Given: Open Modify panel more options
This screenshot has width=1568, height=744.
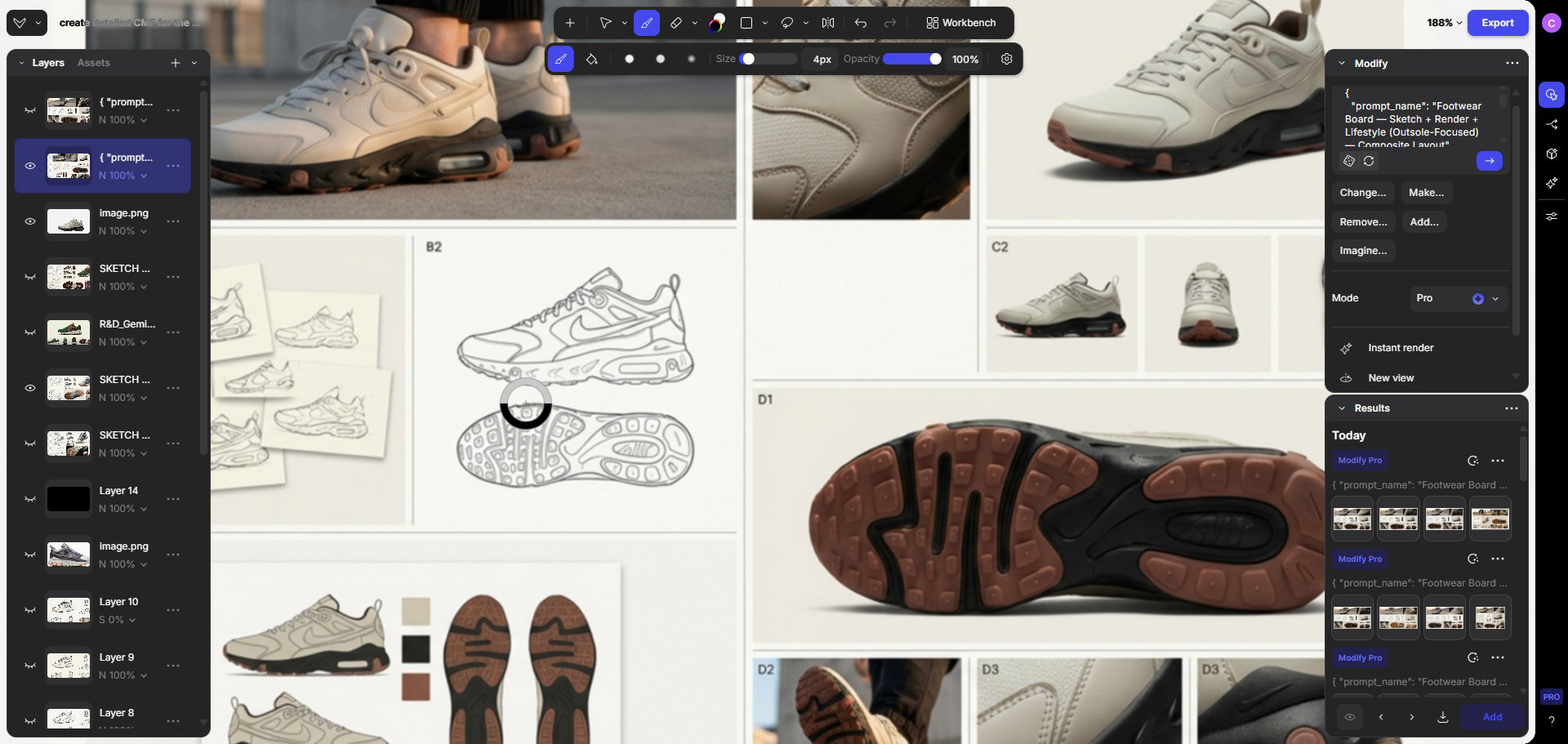Looking at the screenshot, I should [x=1512, y=63].
